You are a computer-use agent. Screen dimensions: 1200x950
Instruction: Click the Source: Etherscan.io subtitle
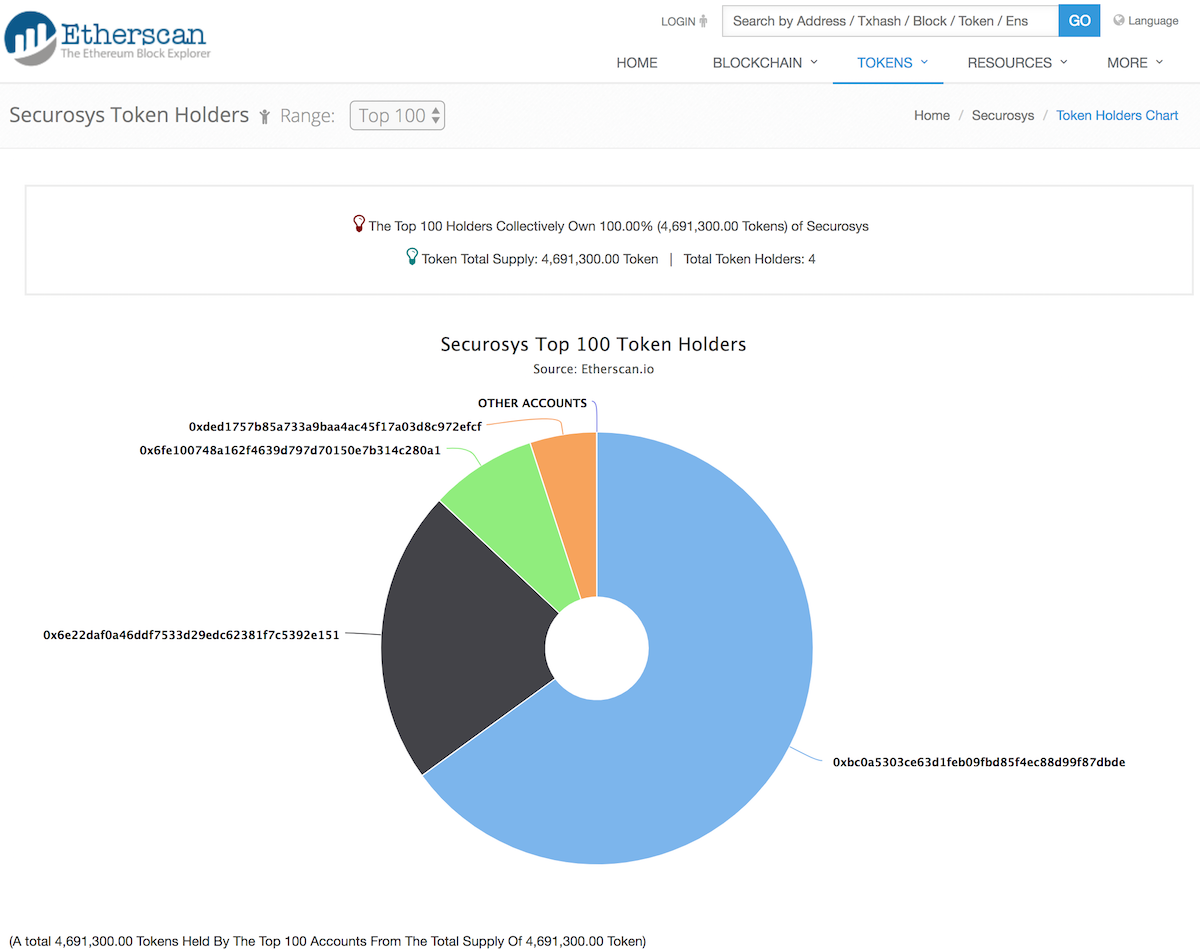pos(594,369)
